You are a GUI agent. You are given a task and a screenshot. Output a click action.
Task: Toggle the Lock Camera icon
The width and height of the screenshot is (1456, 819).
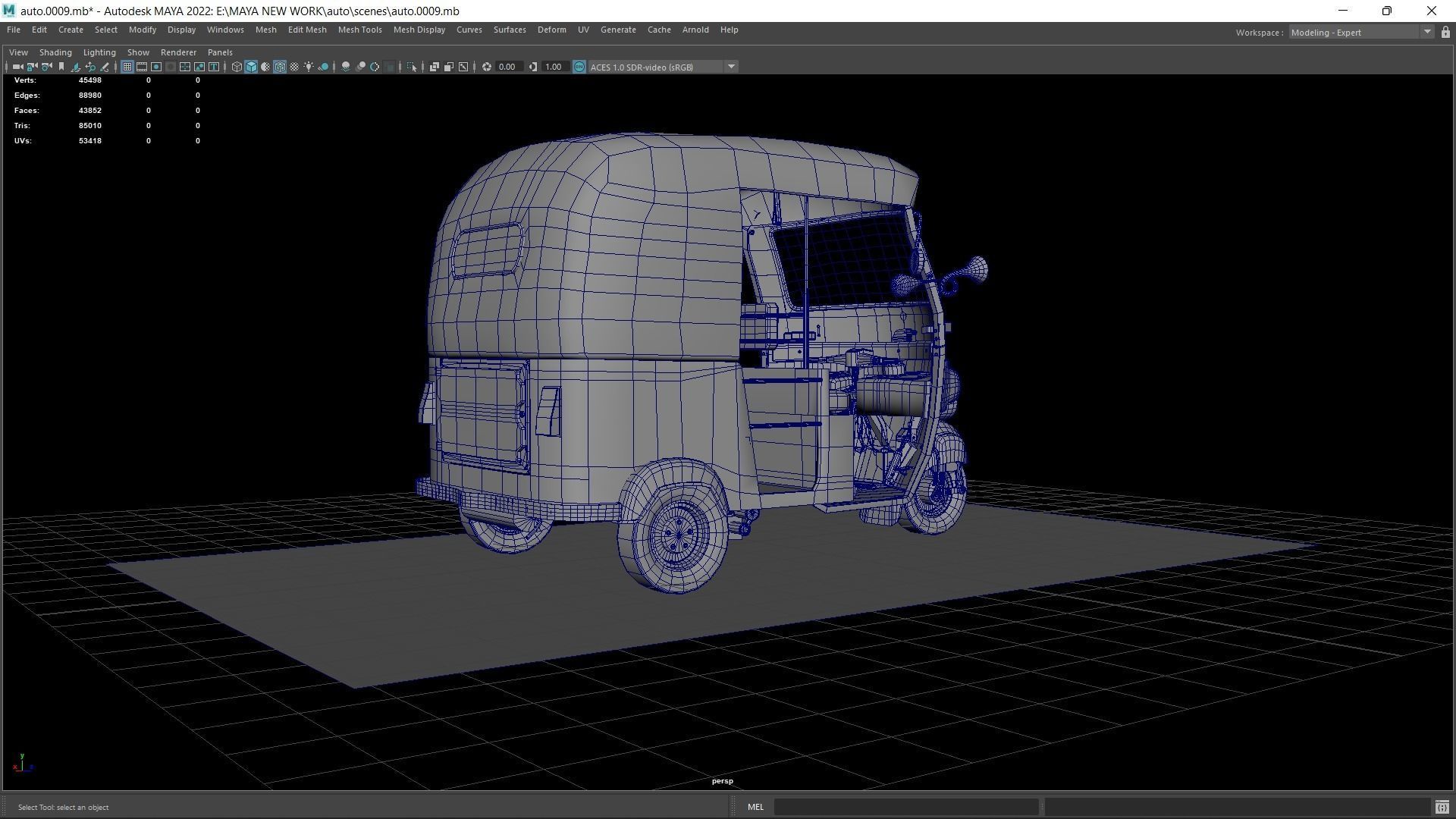[32, 67]
